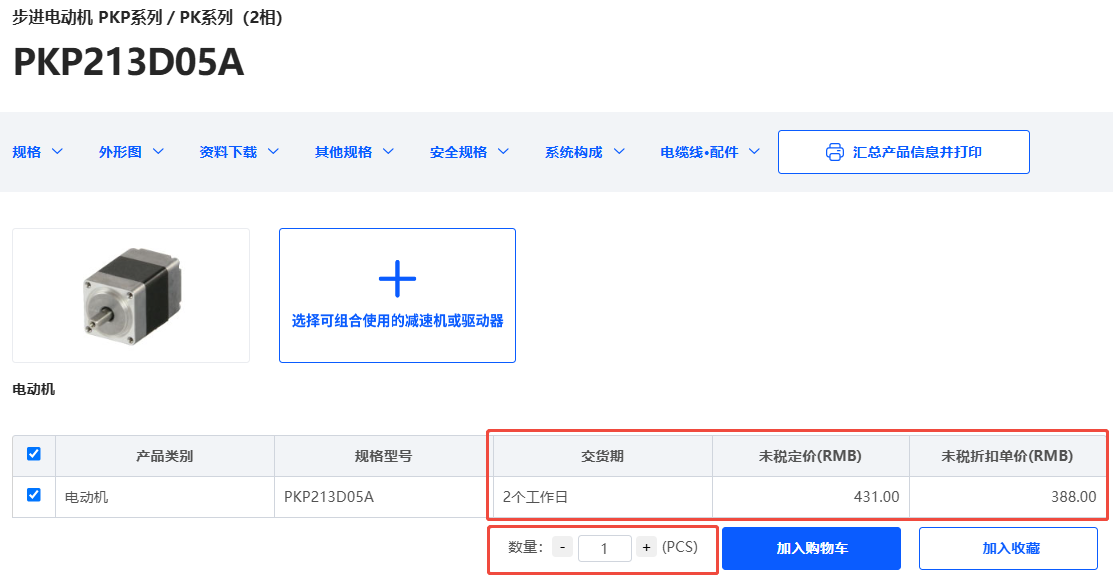1113x580 pixels.
Task: Decrease quantity with the minus button
Action: click(x=562, y=547)
